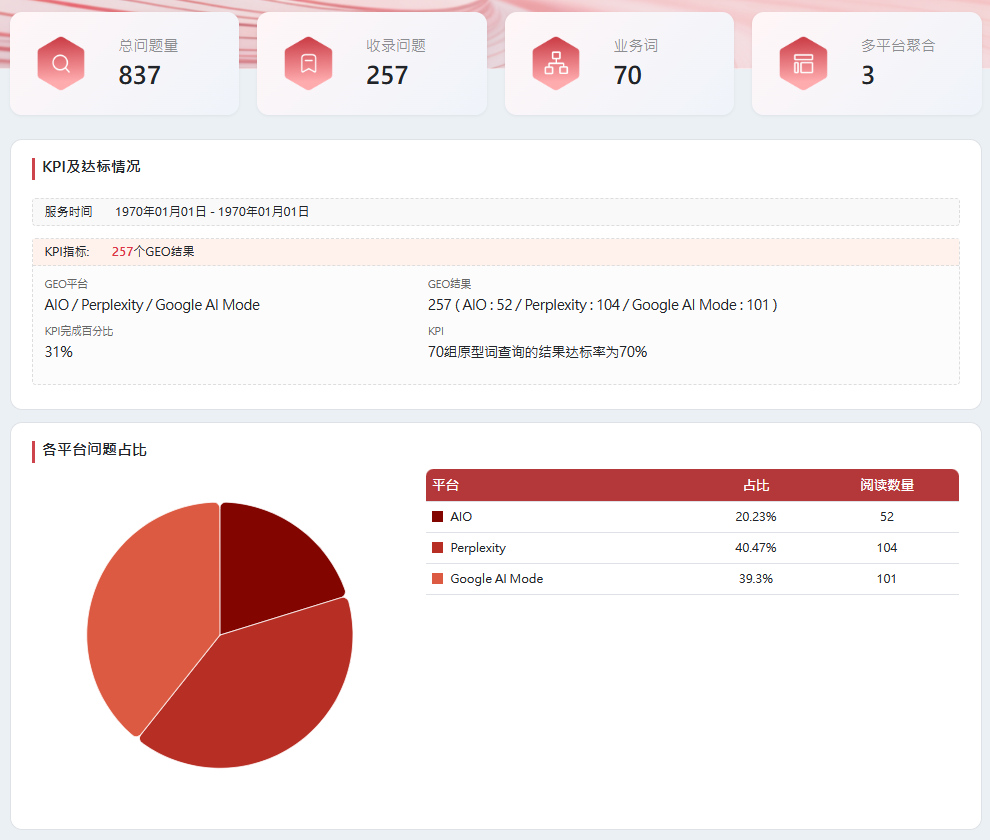Click the 总问题量 value 837

pos(139,76)
